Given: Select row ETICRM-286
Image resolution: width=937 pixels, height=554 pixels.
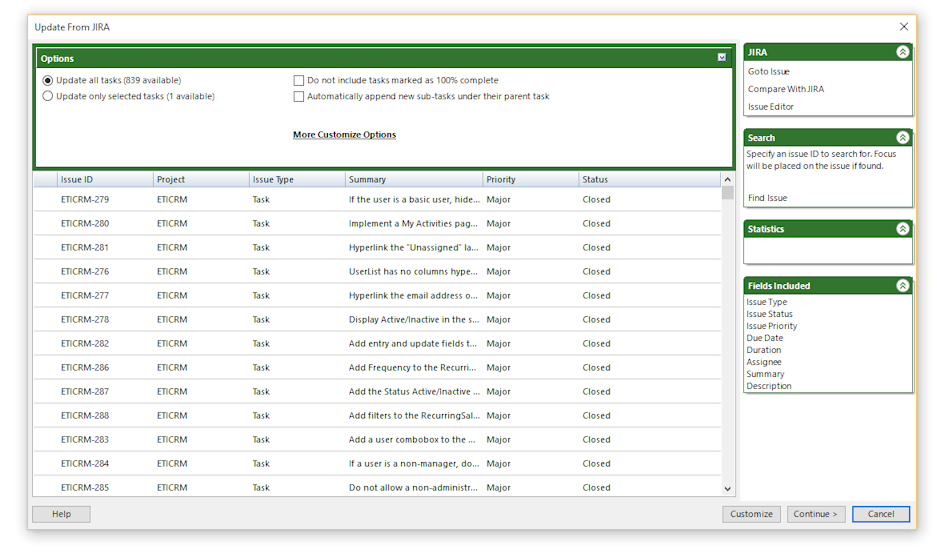Looking at the screenshot, I should click(377, 368).
